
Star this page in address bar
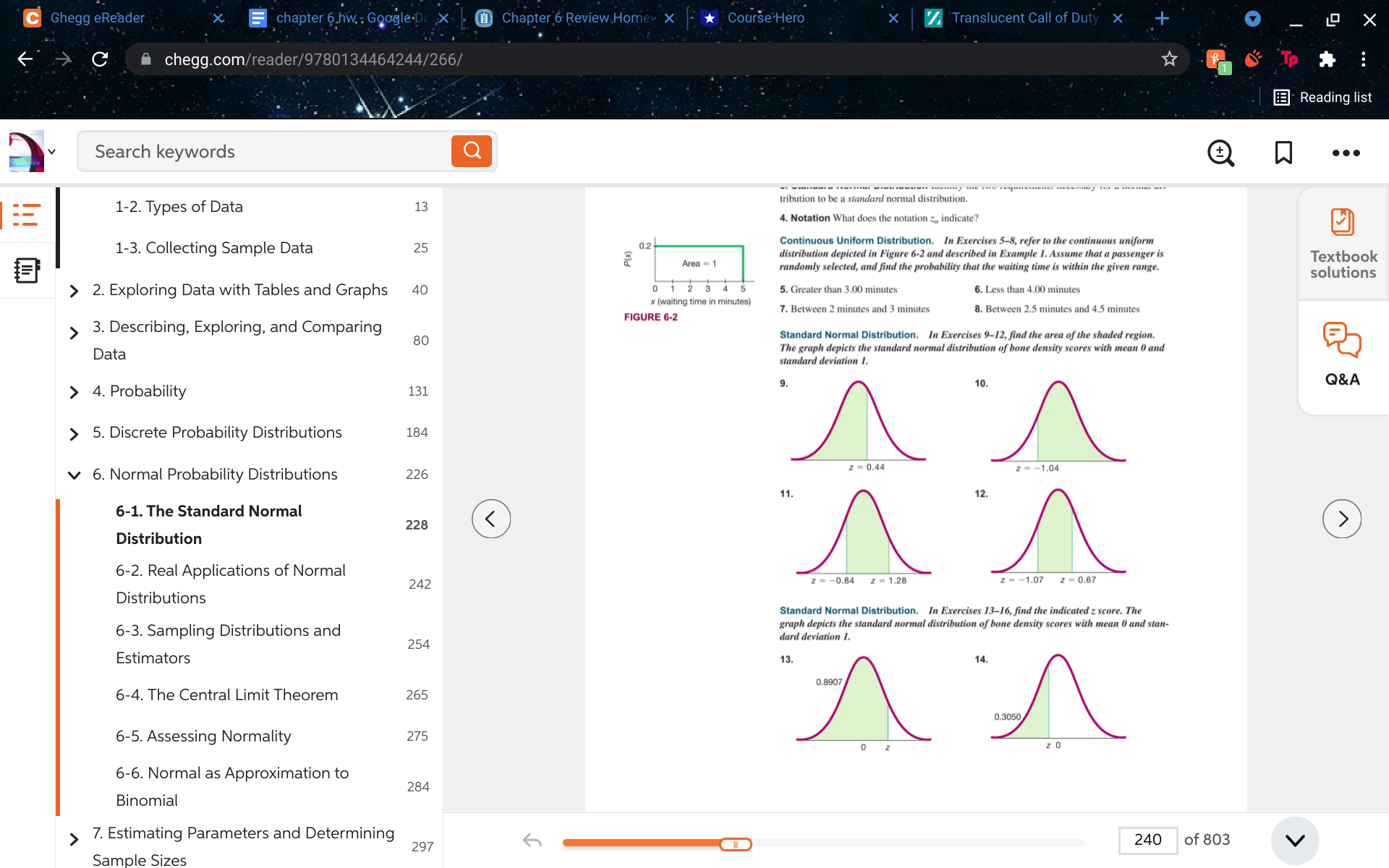(x=1169, y=59)
